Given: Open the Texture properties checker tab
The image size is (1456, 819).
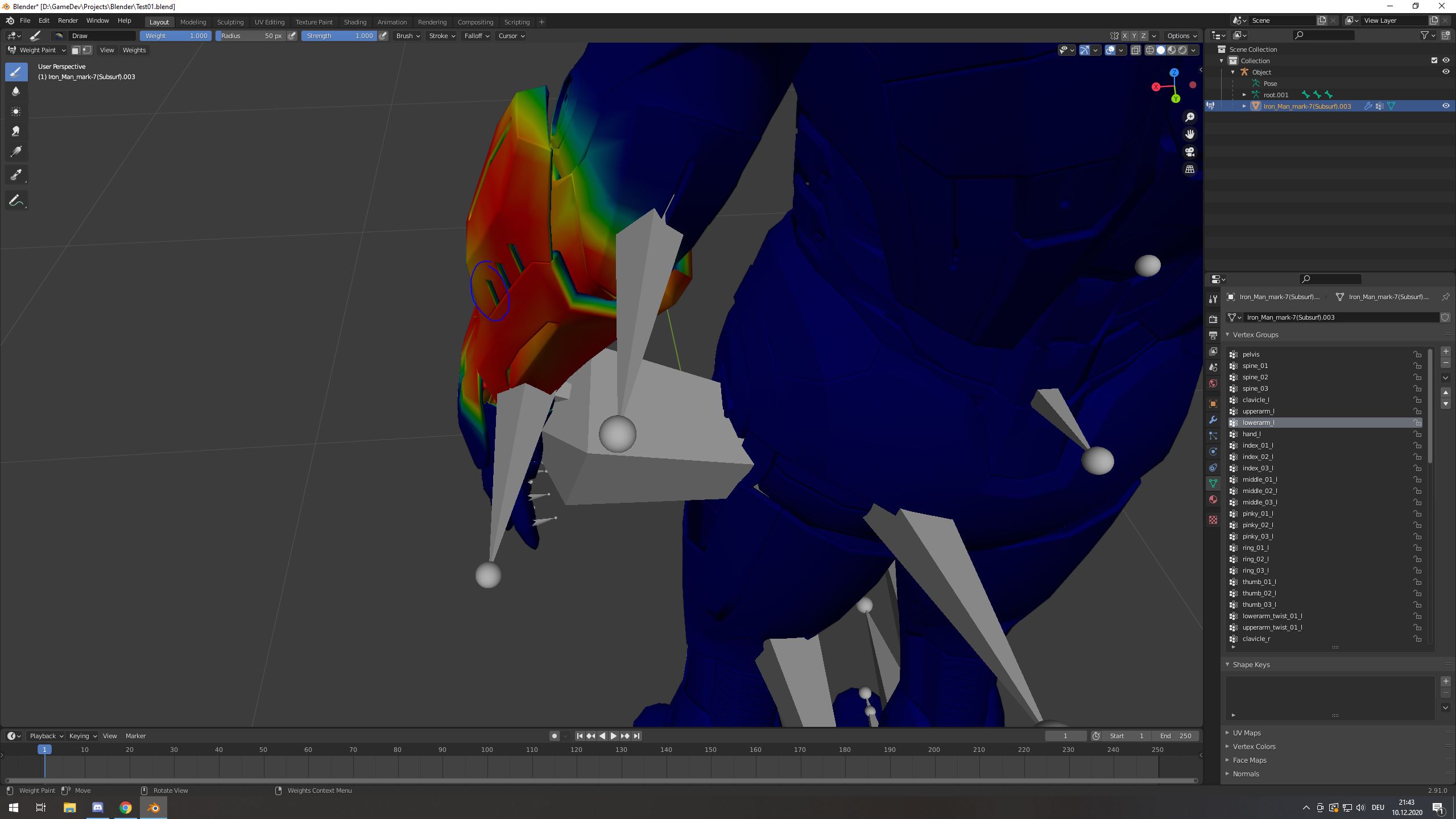Looking at the screenshot, I should click(x=1213, y=520).
